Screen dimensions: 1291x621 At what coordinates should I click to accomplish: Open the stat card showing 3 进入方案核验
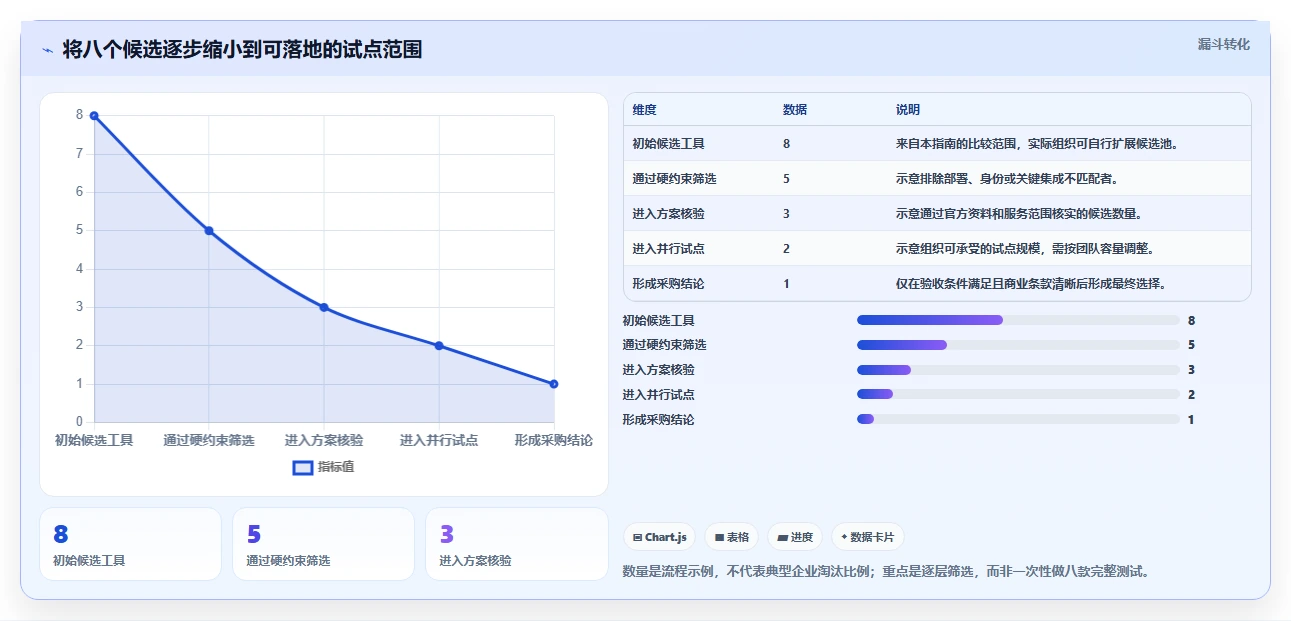(516, 544)
